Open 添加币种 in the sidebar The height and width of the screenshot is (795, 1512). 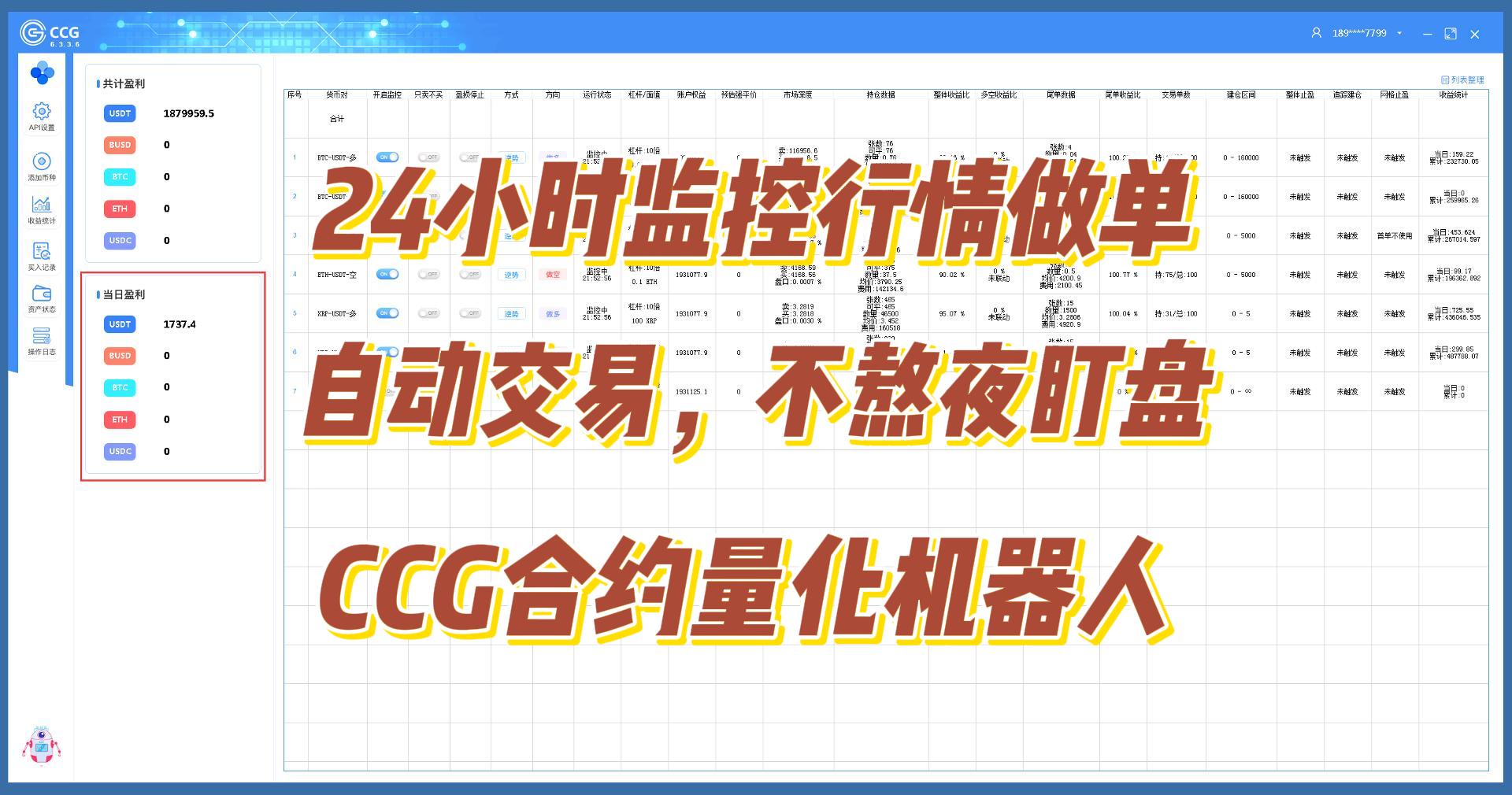[x=42, y=167]
